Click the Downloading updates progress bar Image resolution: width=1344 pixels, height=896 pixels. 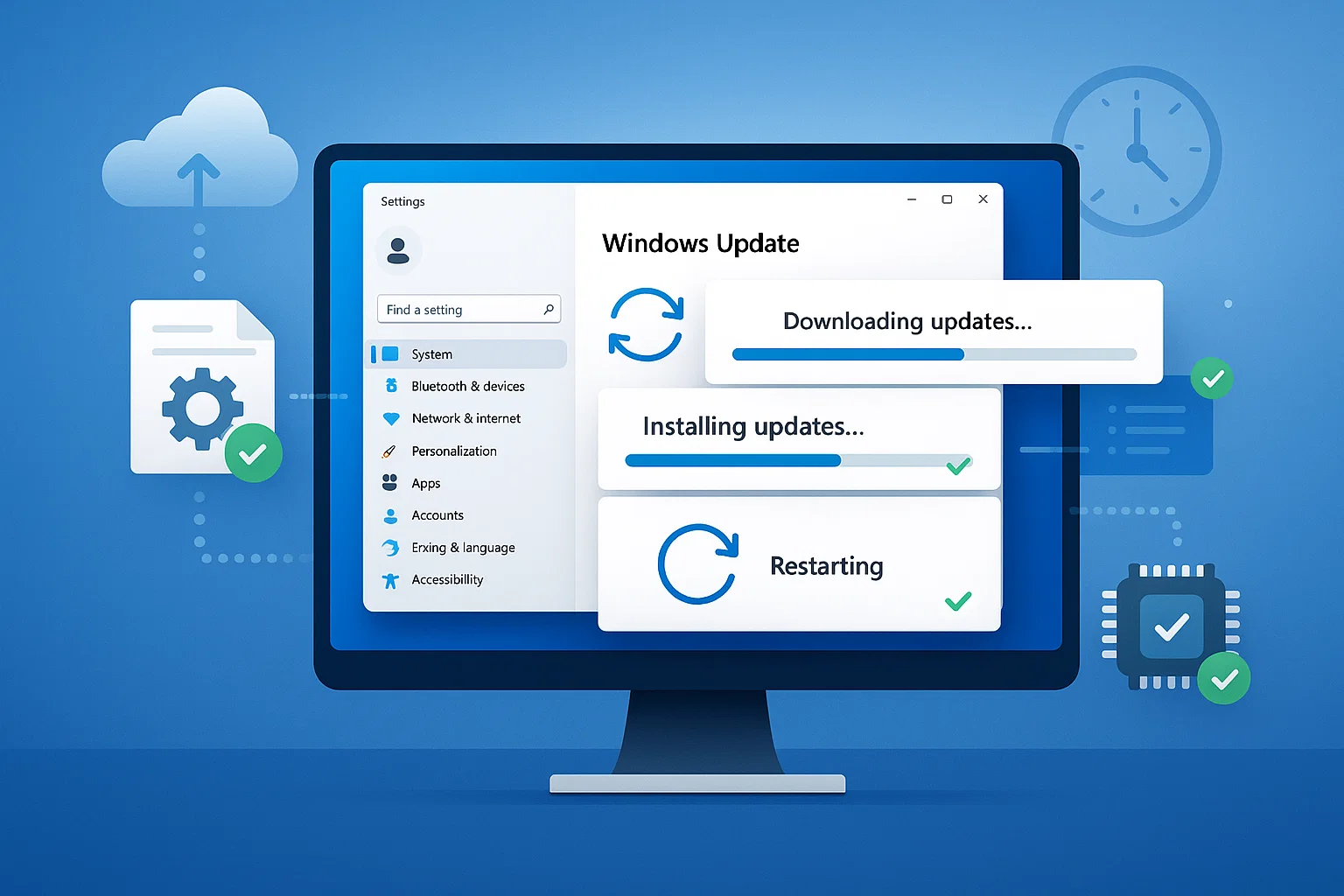tap(934, 354)
